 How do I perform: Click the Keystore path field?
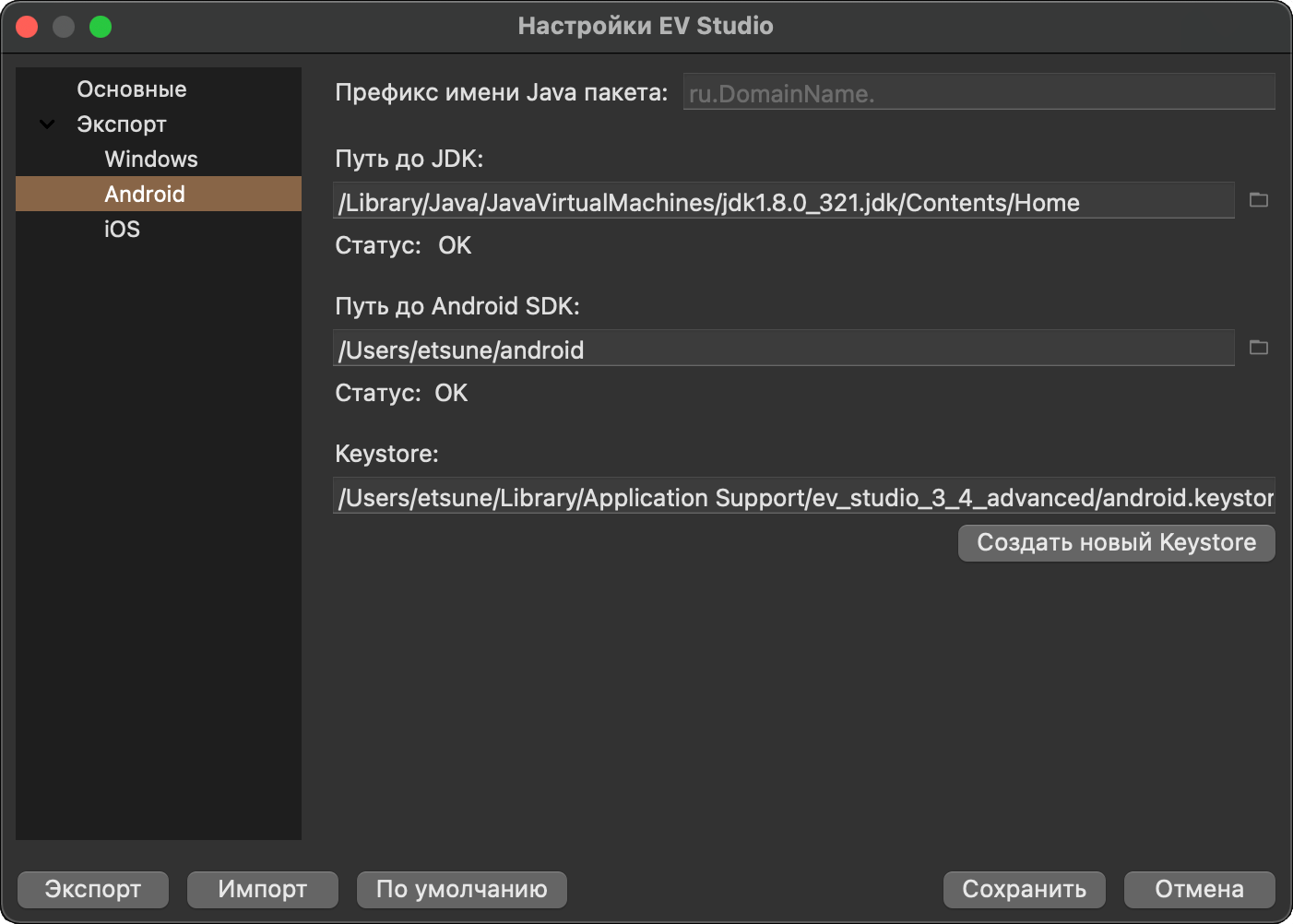pyautogui.click(x=802, y=497)
